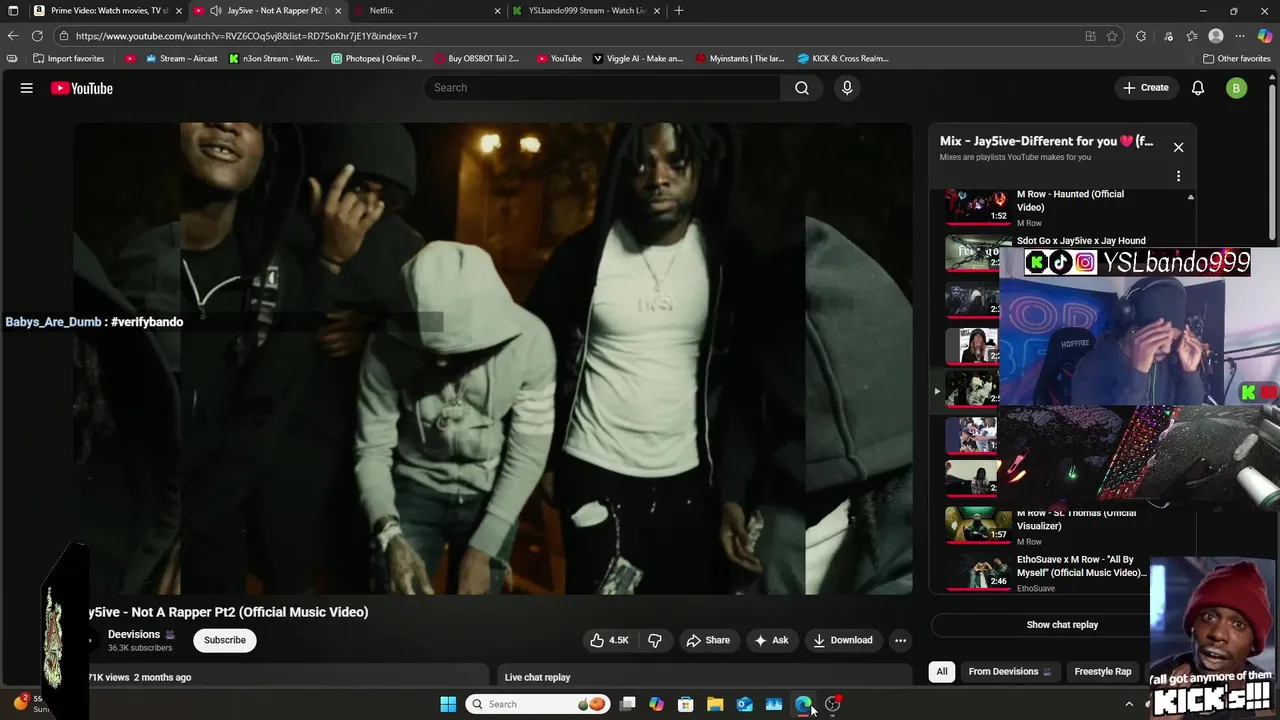Close the Netflix tab
The width and height of the screenshot is (1280, 720).
497,11
